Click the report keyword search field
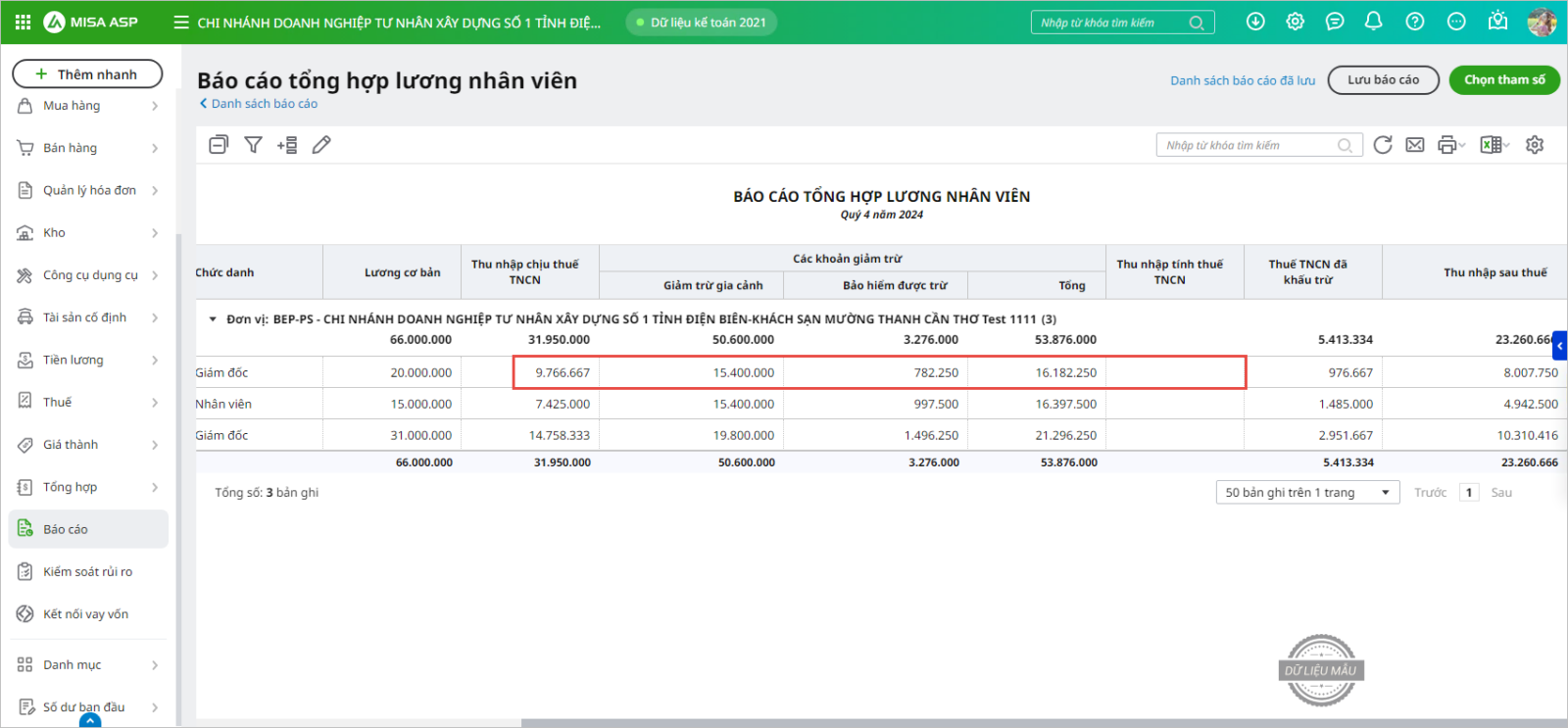 (1249, 145)
